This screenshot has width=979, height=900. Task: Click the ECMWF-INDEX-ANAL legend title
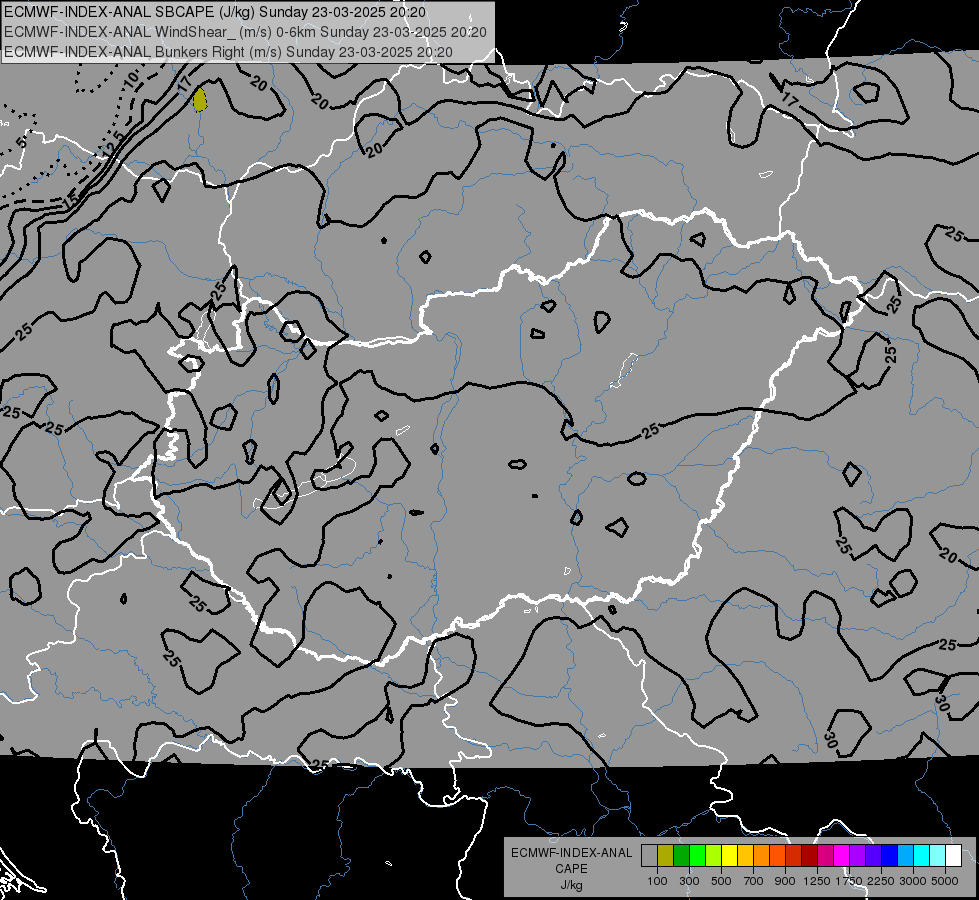coord(572,853)
